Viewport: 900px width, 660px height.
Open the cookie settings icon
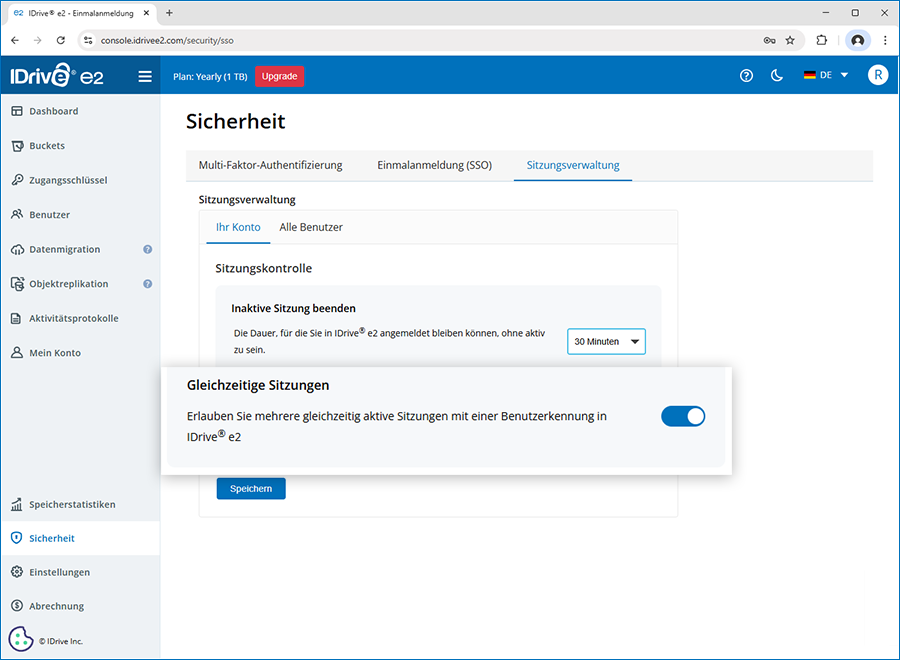coord(21,639)
